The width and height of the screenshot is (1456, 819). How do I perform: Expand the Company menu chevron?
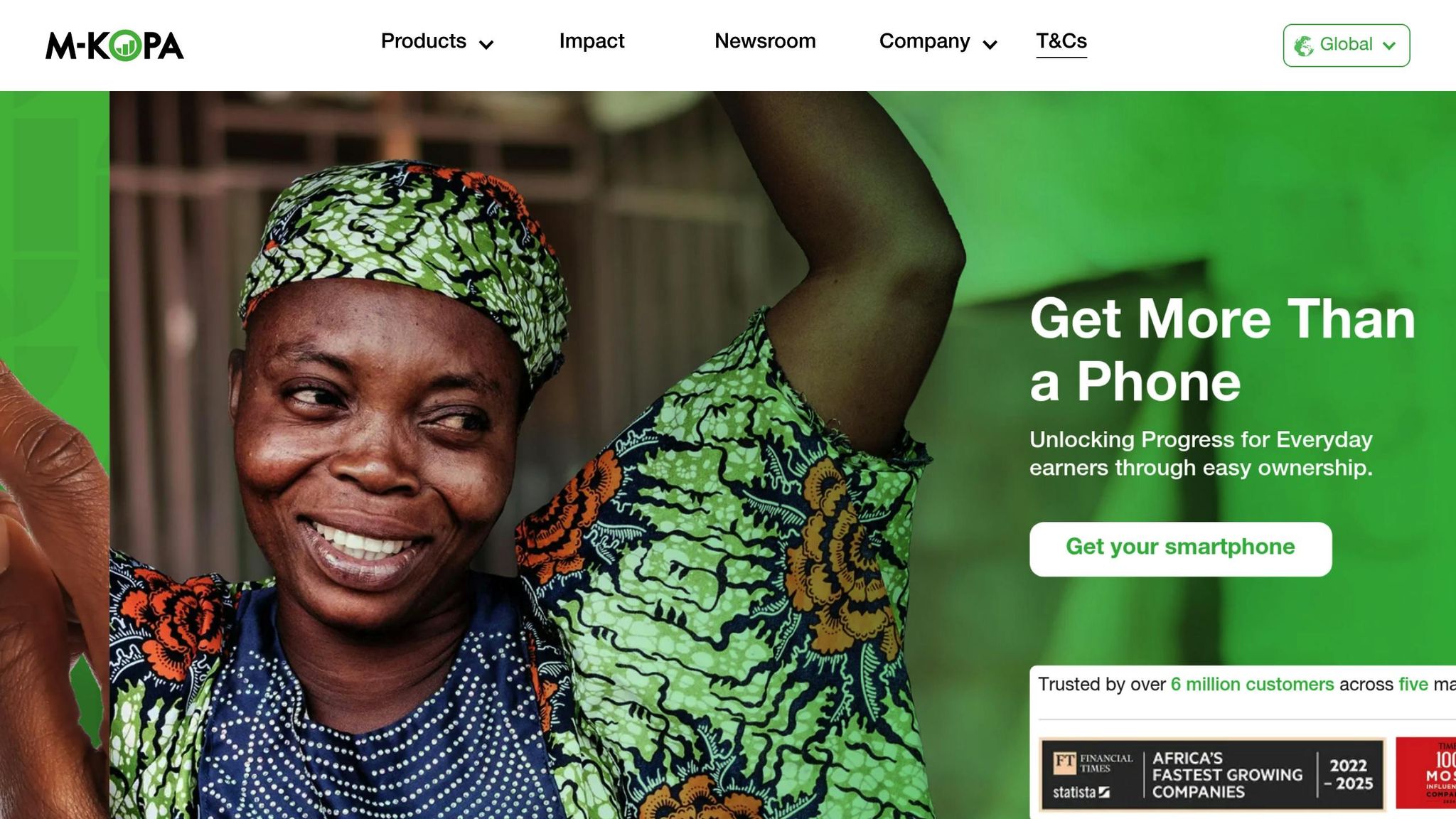(x=990, y=45)
